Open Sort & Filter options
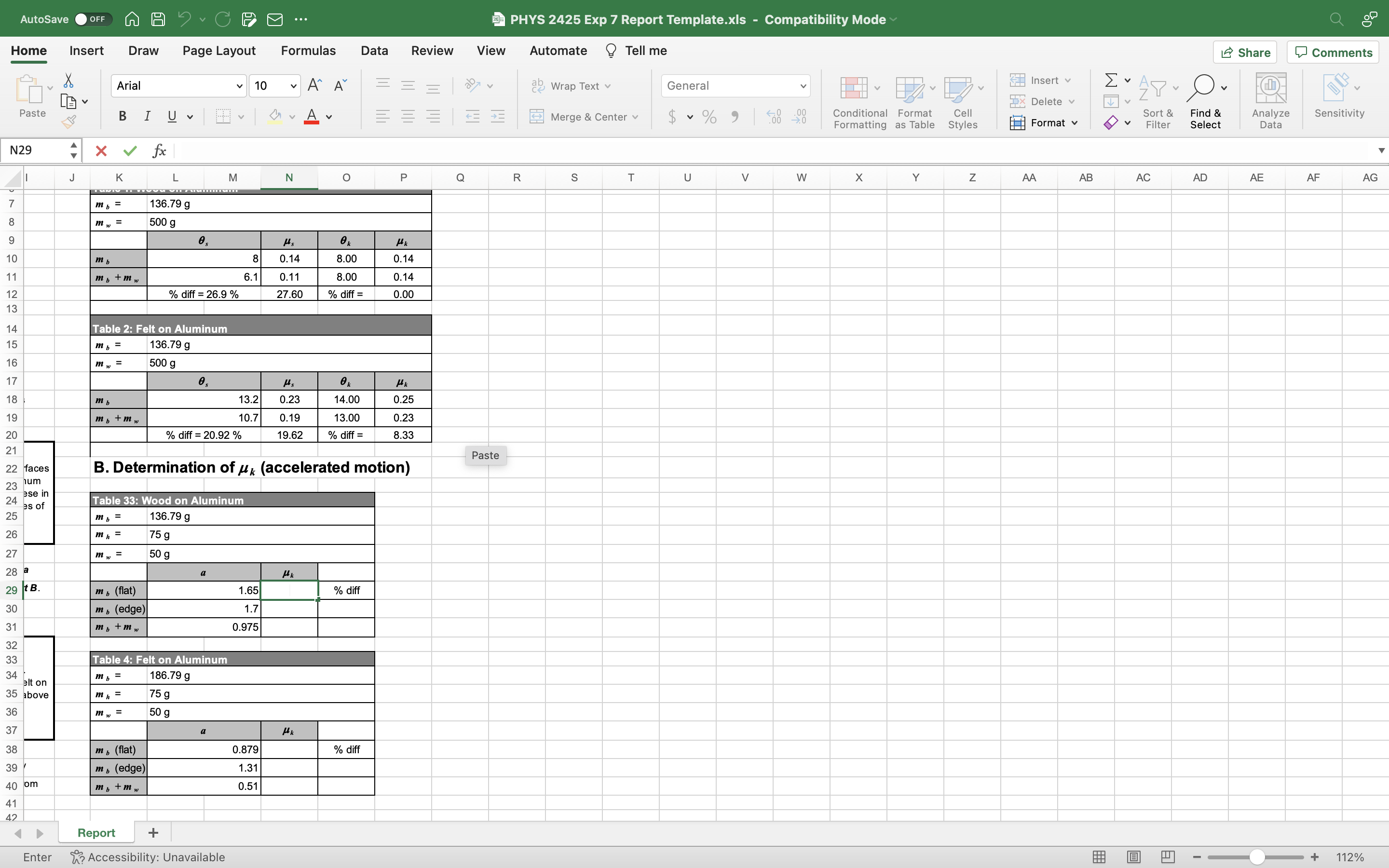1389x868 pixels. tap(1157, 101)
